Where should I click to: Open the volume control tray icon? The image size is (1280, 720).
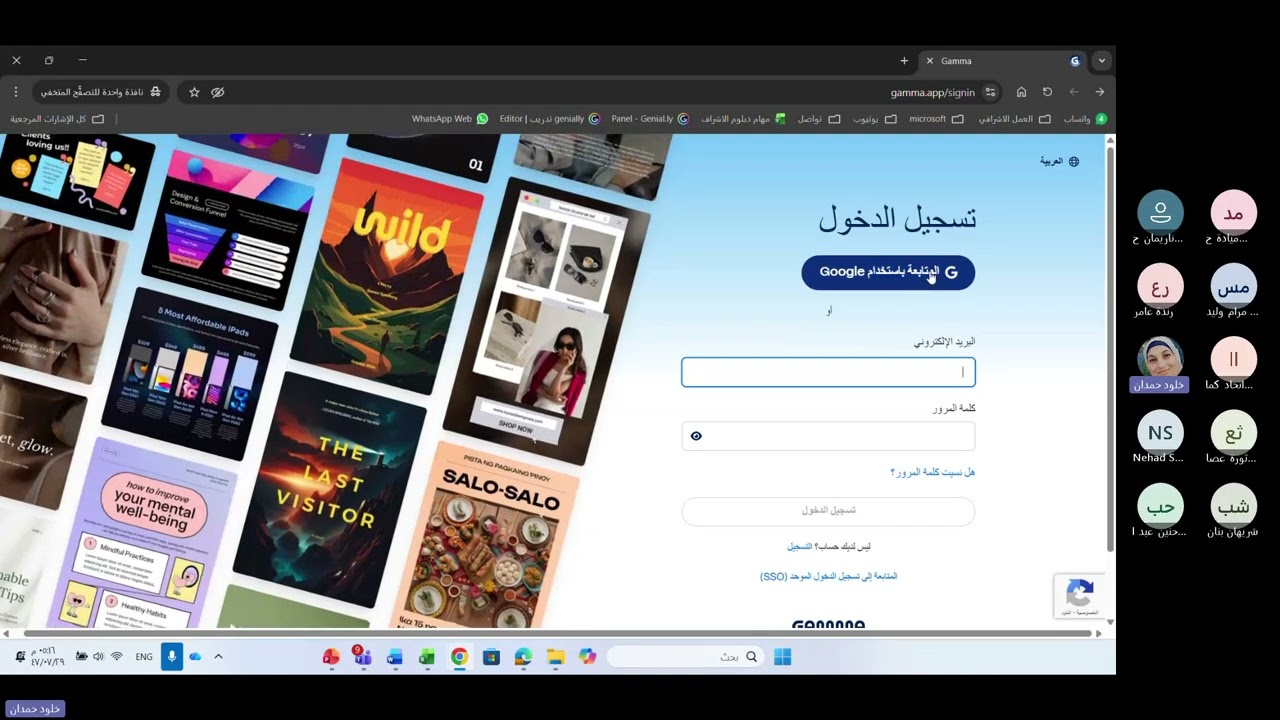pyautogui.click(x=98, y=657)
